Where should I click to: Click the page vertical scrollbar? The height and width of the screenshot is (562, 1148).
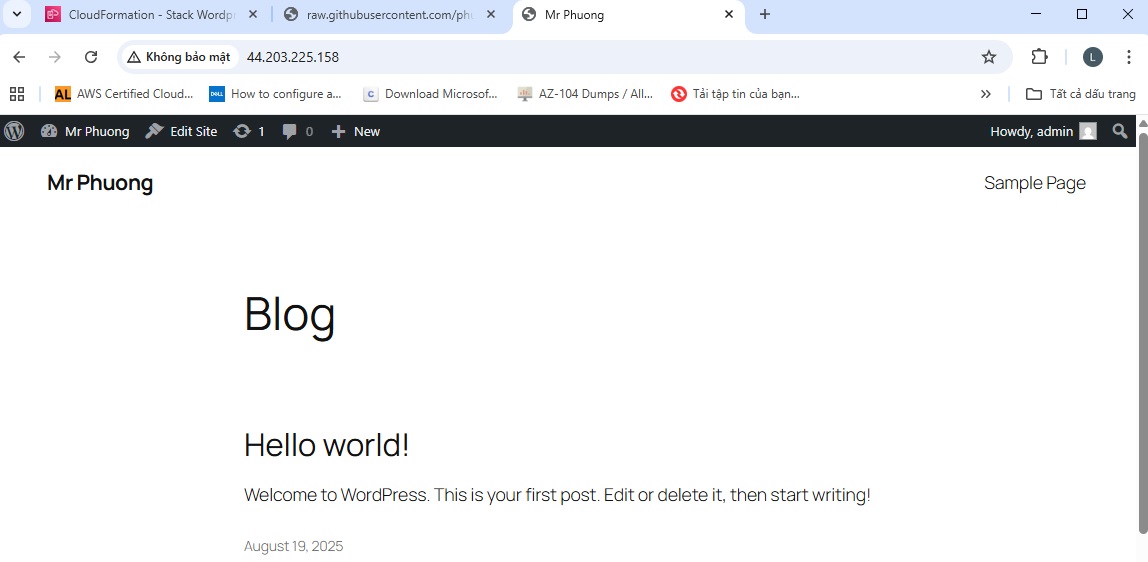pyautogui.click(x=1142, y=330)
